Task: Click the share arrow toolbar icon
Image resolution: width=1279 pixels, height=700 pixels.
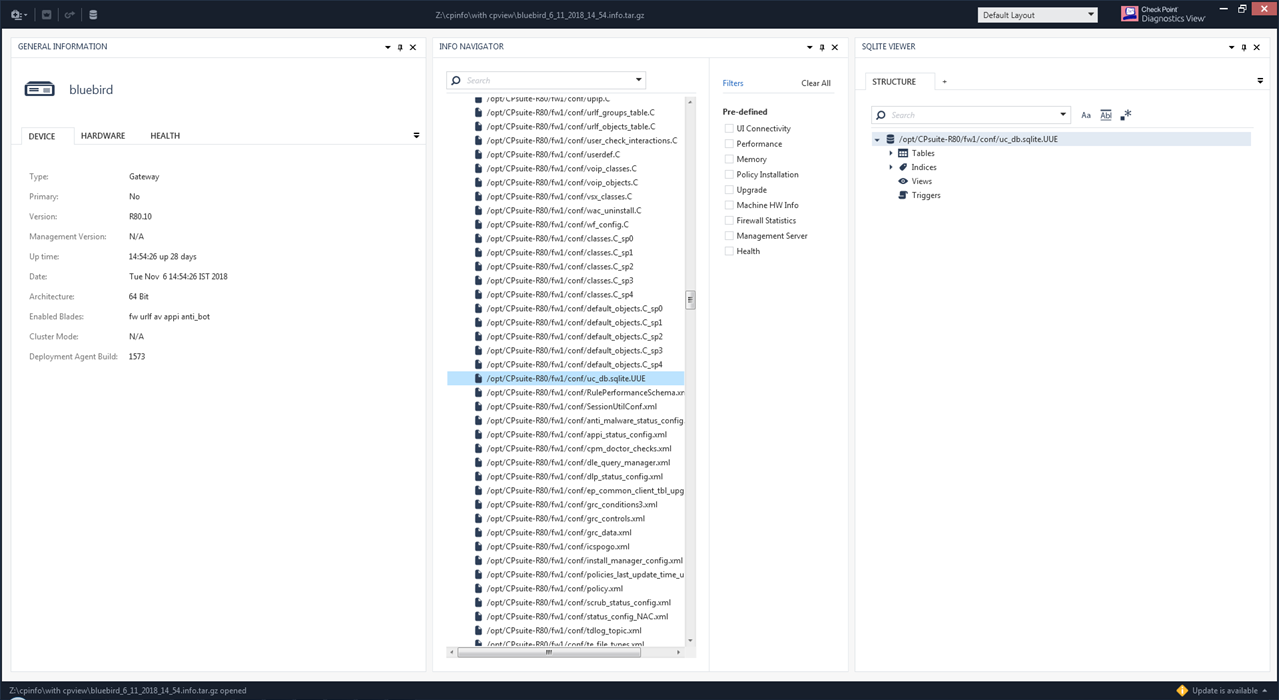Action: click(69, 15)
